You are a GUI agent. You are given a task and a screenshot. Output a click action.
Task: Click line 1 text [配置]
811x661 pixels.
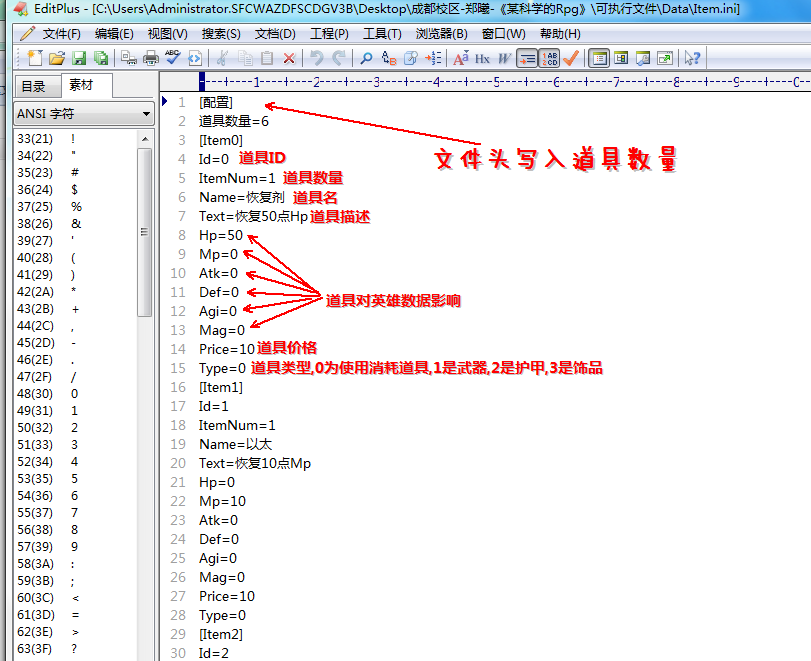pos(216,102)
